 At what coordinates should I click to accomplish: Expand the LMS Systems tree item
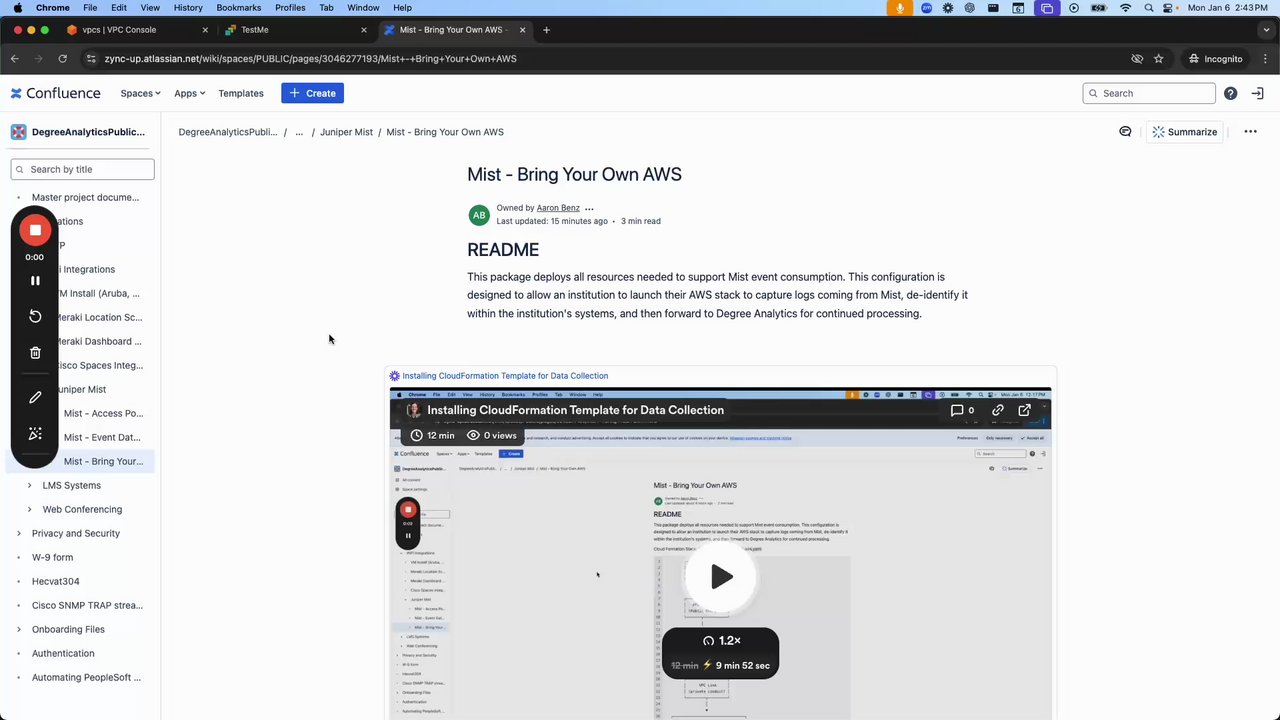point(29,485)
